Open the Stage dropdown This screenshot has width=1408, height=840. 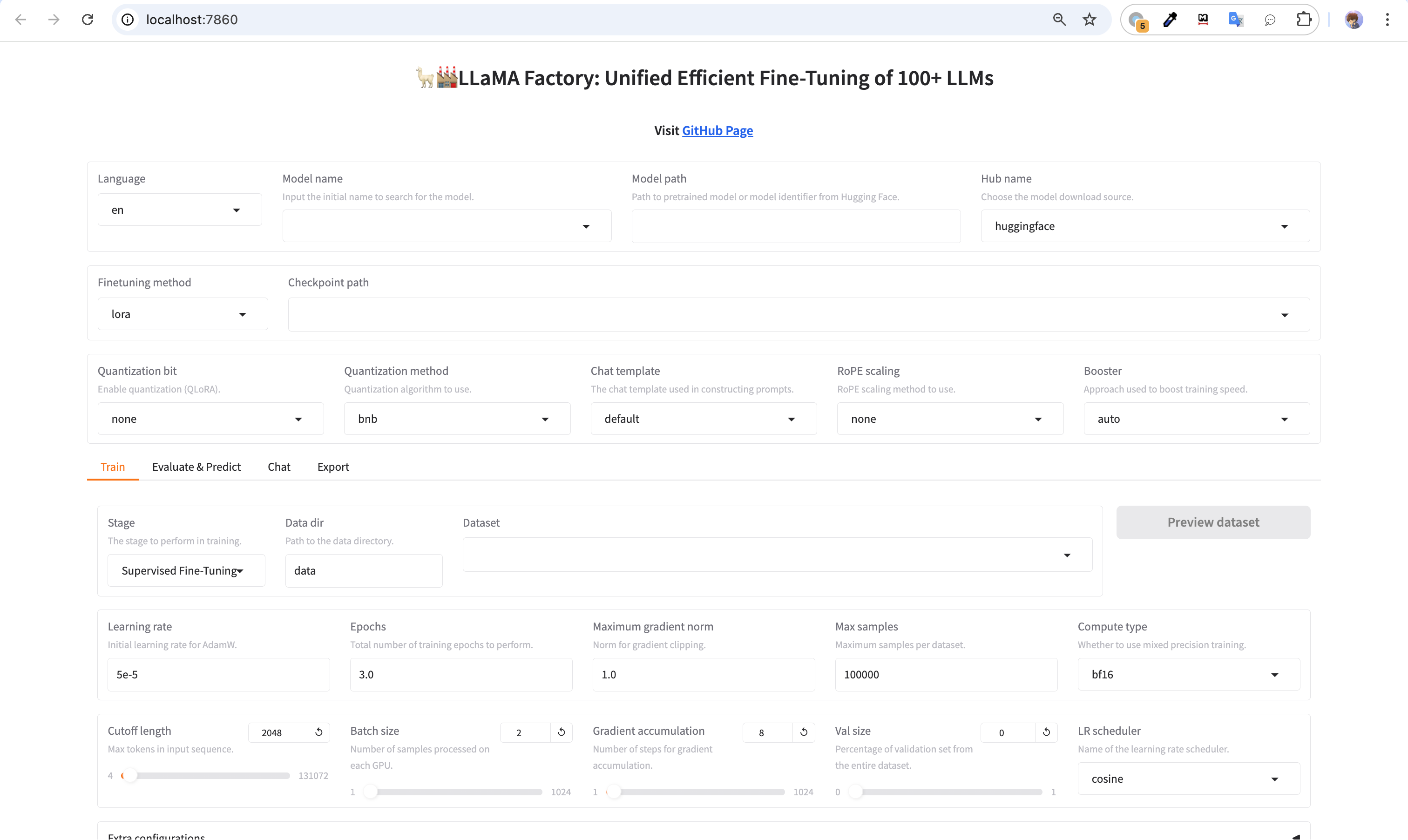pyautogui.click(x=186, y=570)
